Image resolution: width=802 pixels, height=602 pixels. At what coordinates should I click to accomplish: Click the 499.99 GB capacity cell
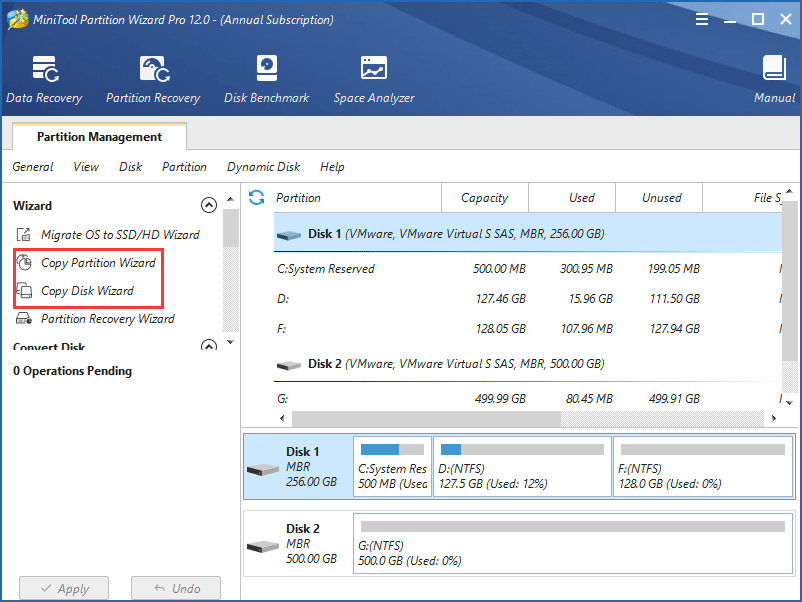pos(500,398)
